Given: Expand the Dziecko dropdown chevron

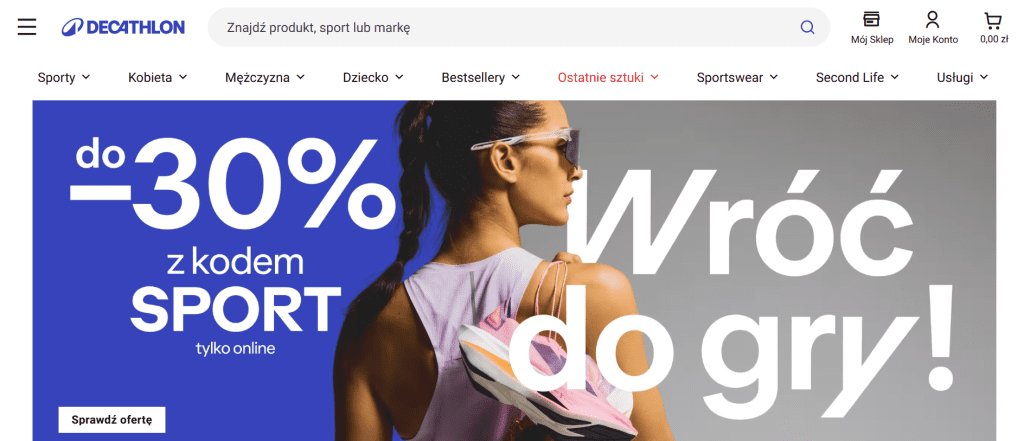Looking at the screenshot, I should coord(399,77).
